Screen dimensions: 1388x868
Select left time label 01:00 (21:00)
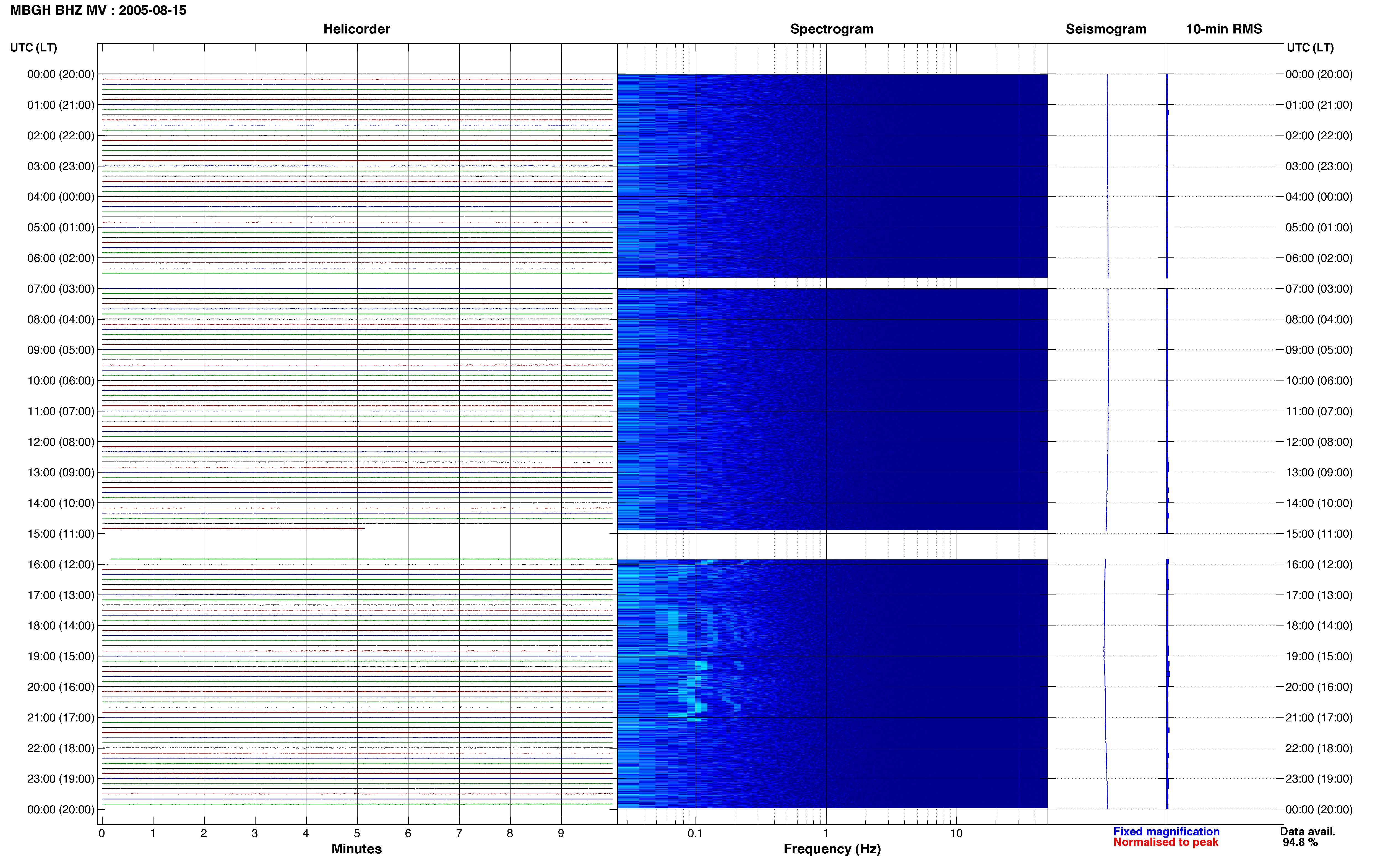(60, 105)
